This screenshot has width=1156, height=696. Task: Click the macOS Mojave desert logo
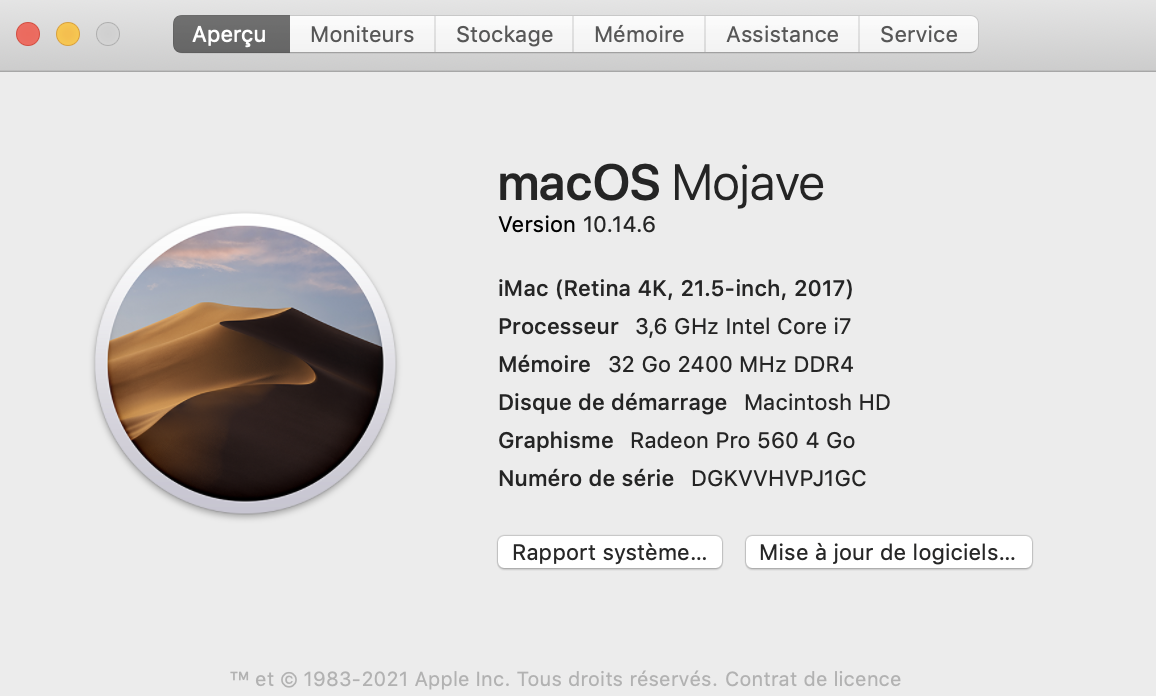[x=245, y=364]
